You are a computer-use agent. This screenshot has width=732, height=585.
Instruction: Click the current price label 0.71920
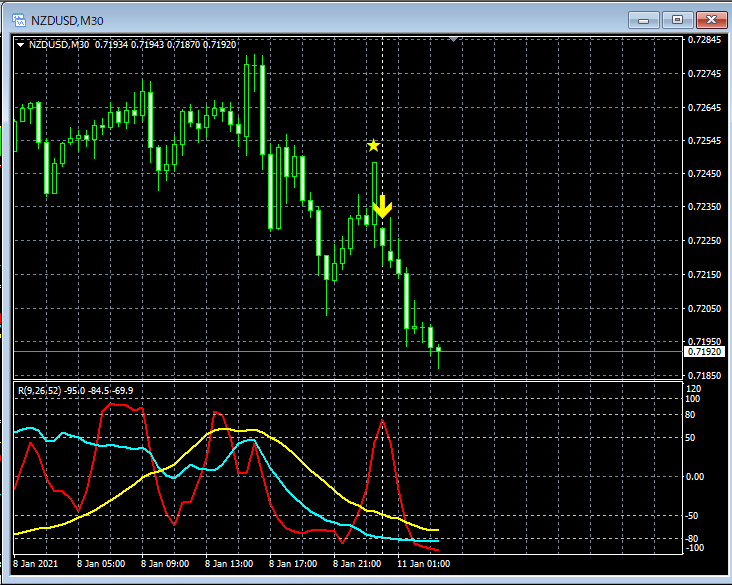tap(704, 352)
